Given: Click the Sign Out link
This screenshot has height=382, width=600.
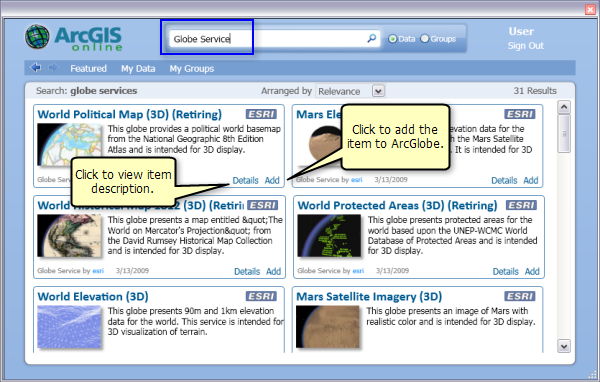Looking at the screenshot, I should tap(525, 46).
